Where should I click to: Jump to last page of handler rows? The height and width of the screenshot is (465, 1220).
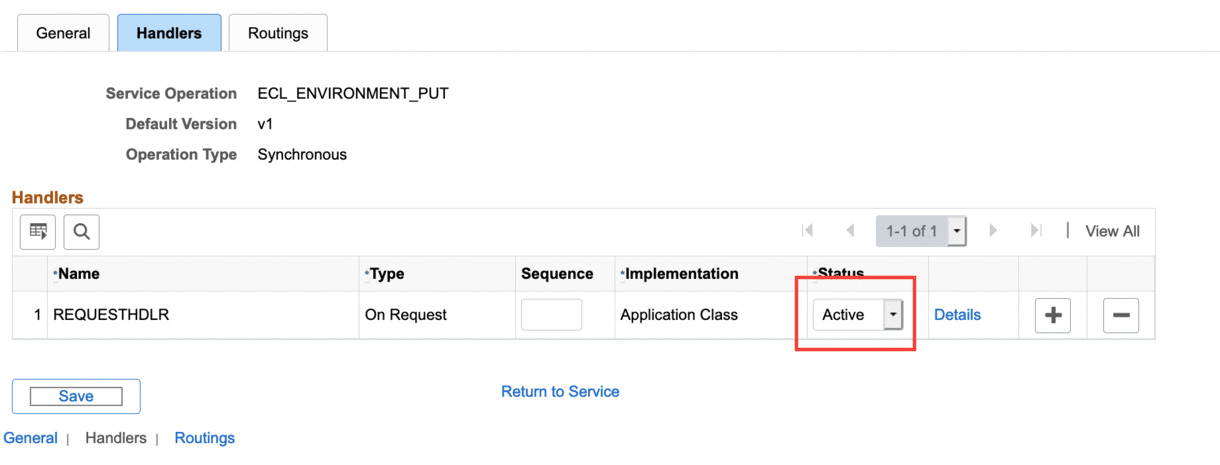point(1036,231)
